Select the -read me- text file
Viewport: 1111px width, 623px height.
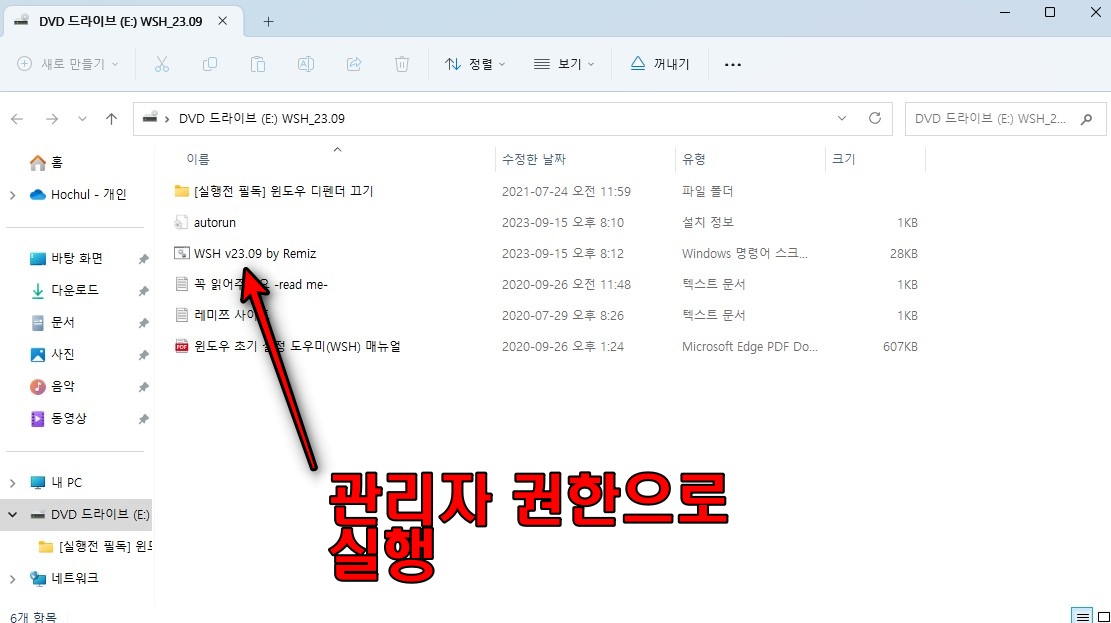click(x=251, y=285)
